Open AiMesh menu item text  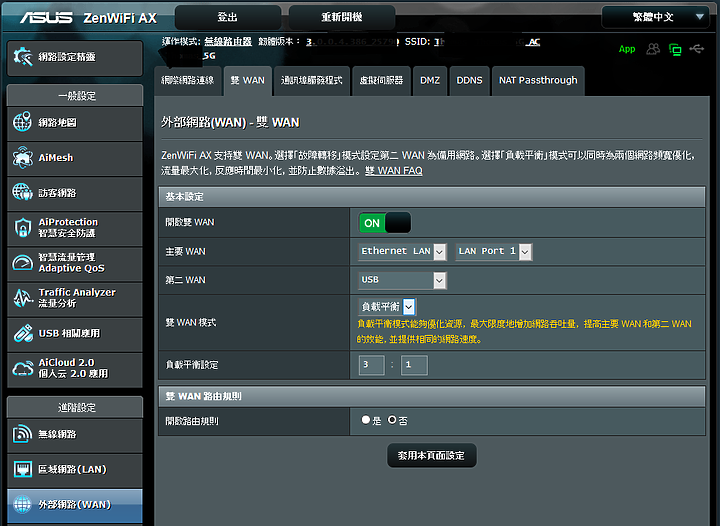(56, 158)
